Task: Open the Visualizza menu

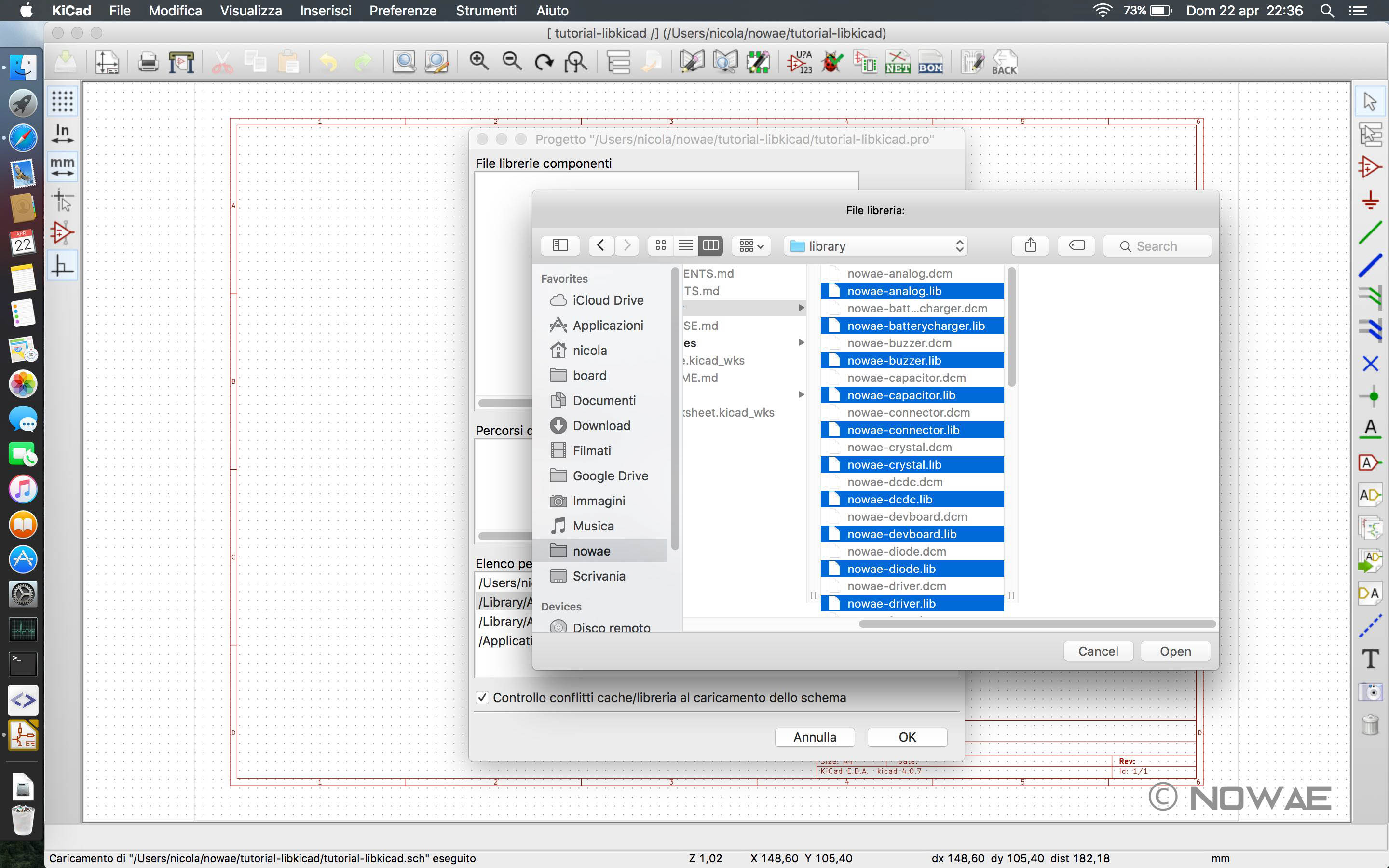Action: (251, 10)
